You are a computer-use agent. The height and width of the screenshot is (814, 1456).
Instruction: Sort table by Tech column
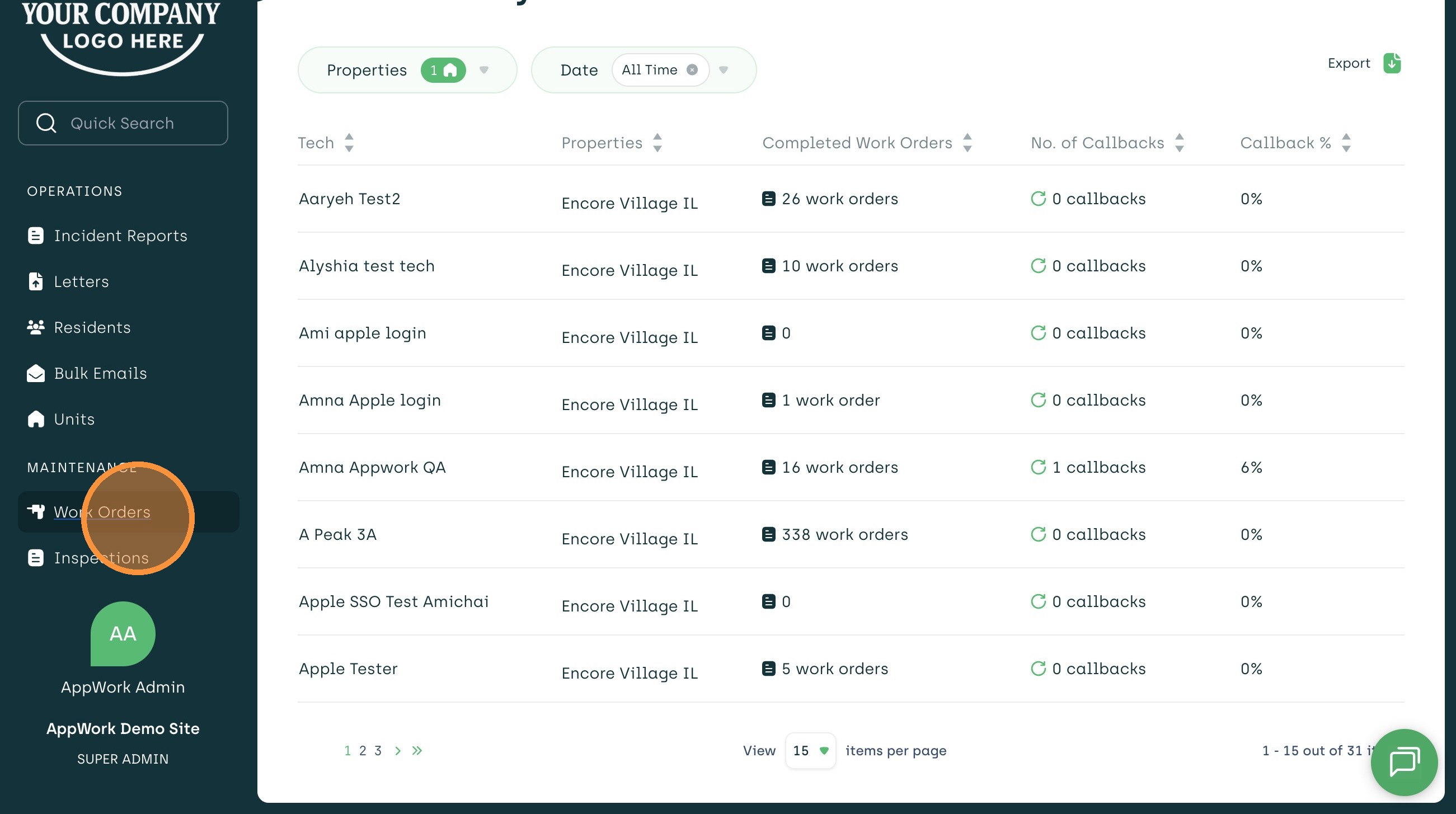pos(349,143)
